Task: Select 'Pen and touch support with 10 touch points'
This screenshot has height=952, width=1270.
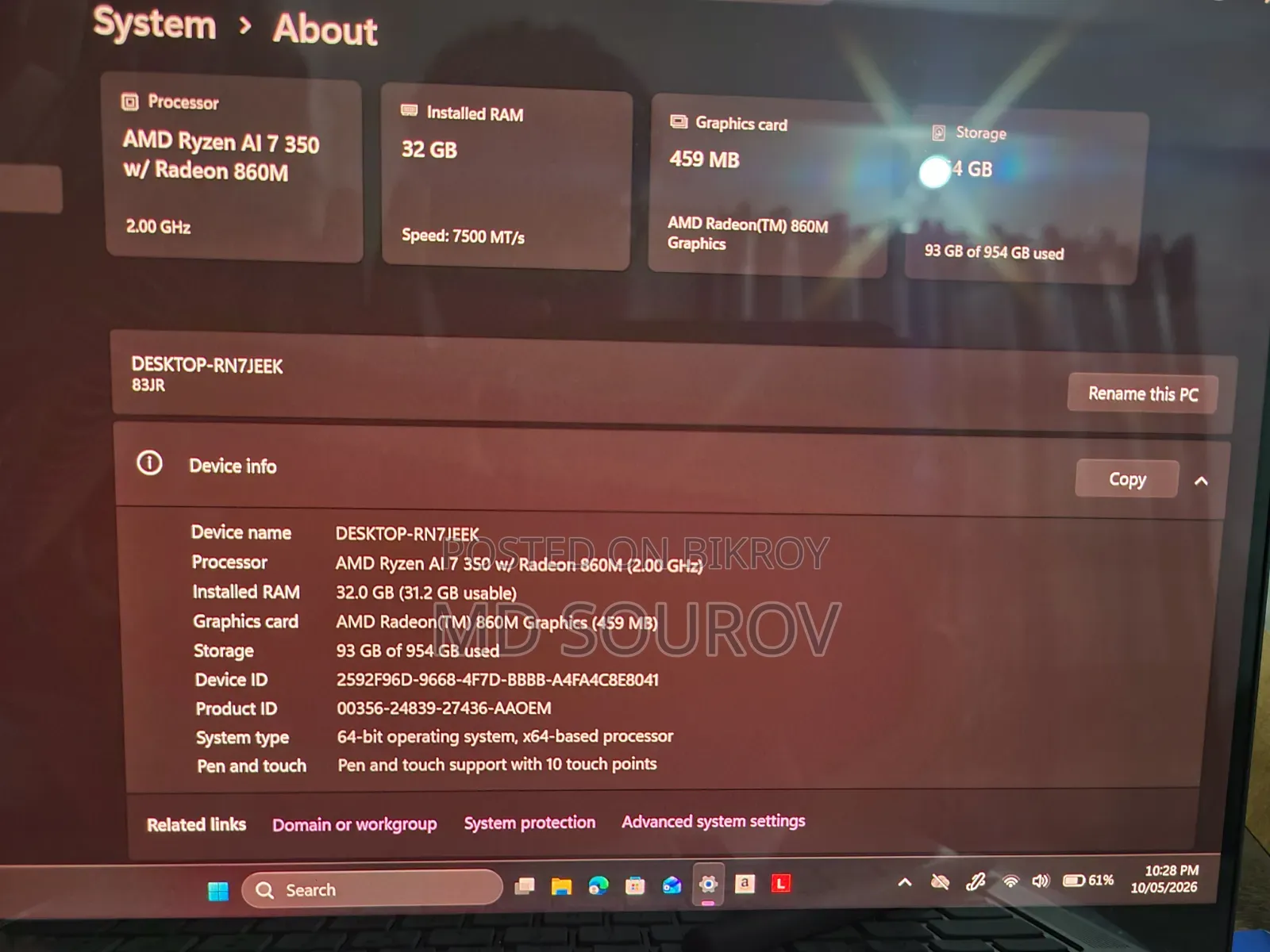Action: (x=497, y=764)
